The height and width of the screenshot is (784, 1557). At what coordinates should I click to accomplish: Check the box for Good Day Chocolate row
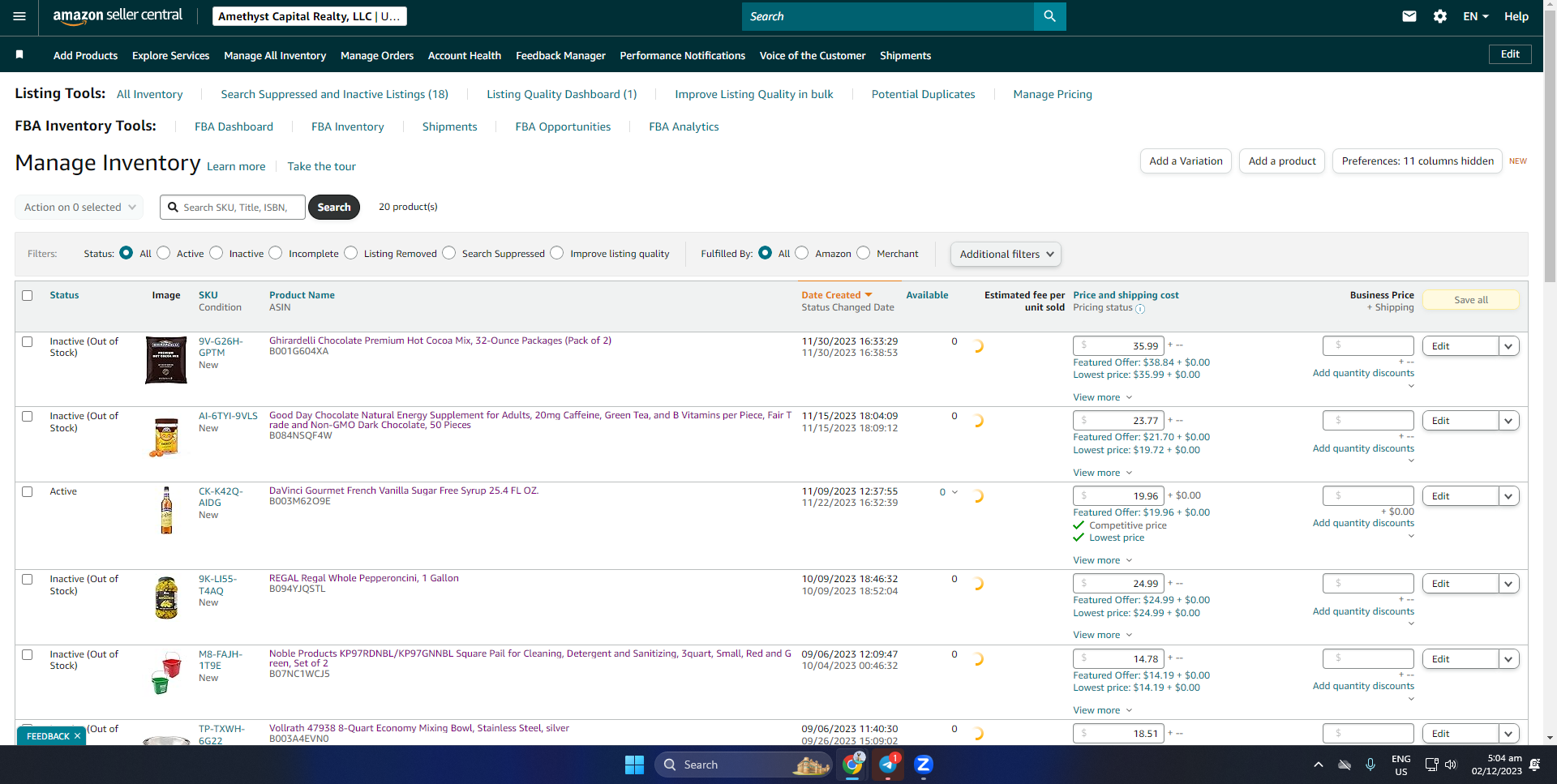click(x=28, y=416)
